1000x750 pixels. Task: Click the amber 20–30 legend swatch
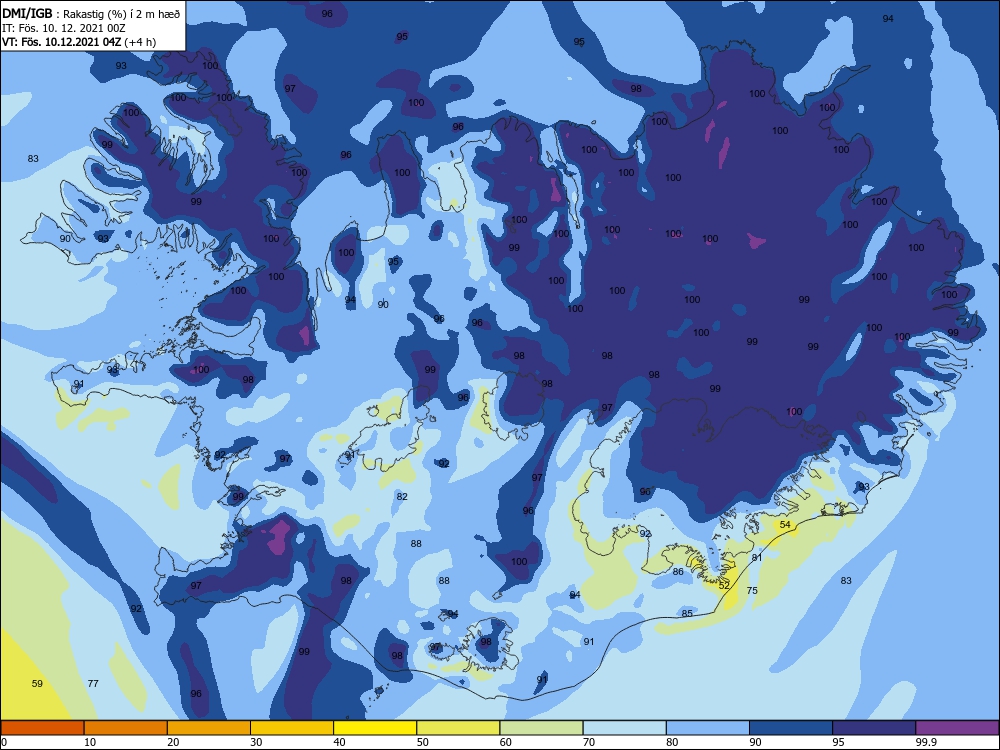point(209,728)
